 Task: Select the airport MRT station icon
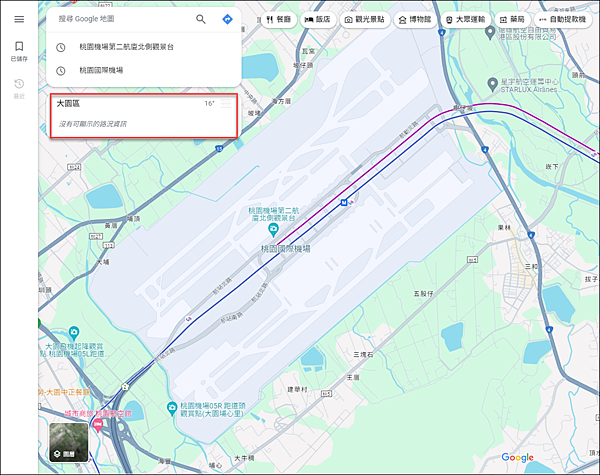point(344,202)
